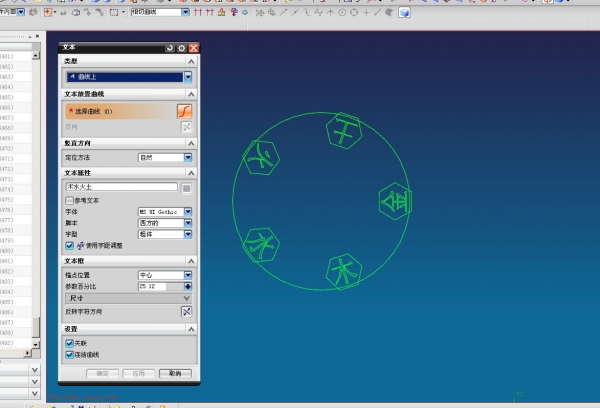Click the 金 hexagon text in viewport

[x=395, y=201]
